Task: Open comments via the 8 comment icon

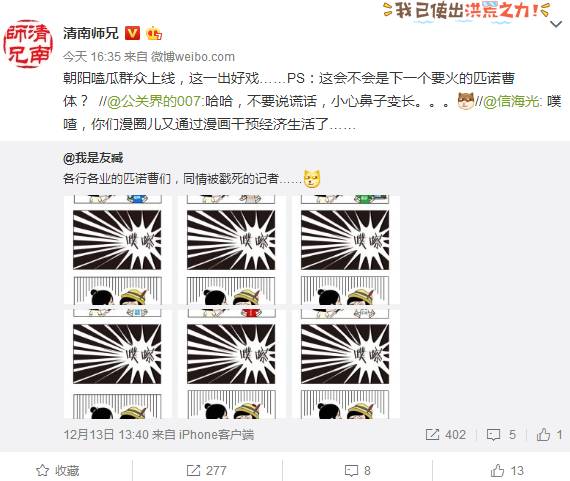Action: tap(351, 471)
